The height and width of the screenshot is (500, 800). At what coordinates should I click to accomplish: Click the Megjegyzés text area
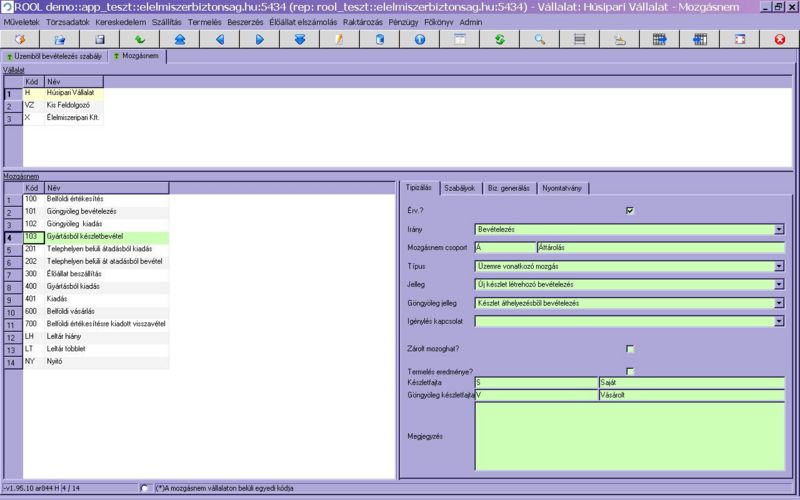point(630,436)
